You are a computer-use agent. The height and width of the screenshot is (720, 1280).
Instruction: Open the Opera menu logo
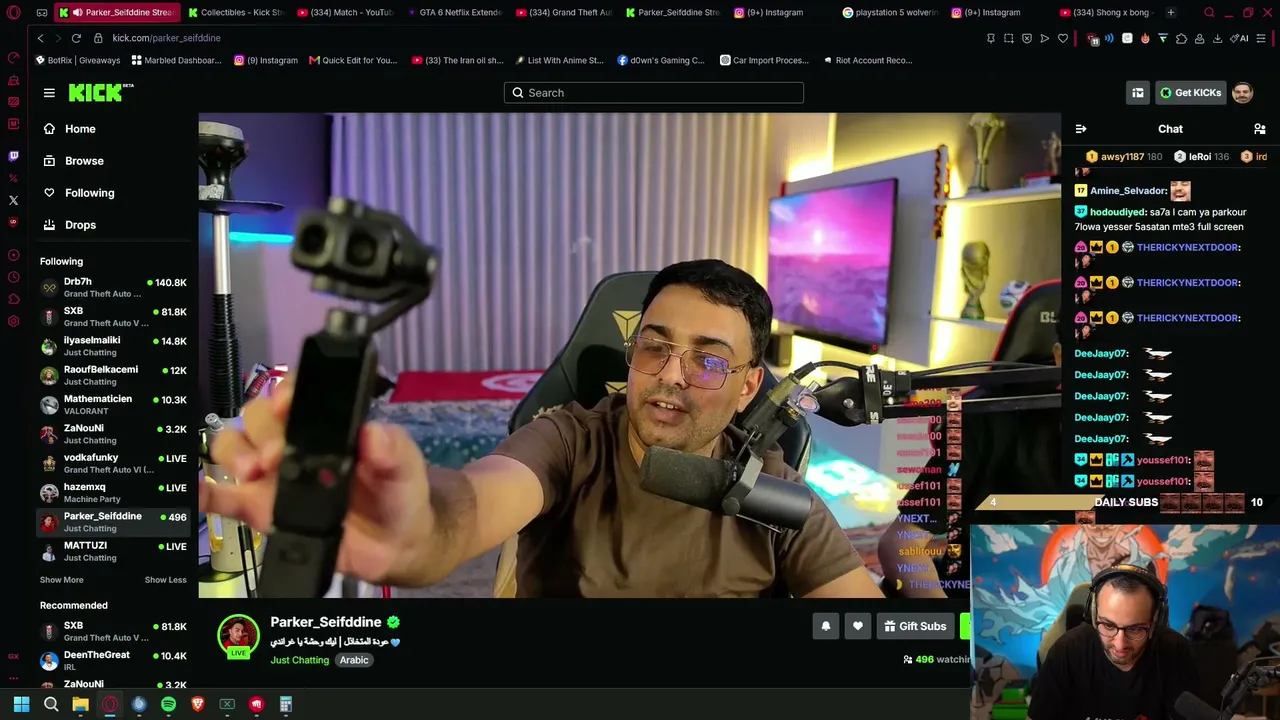(x=13, y=13)
